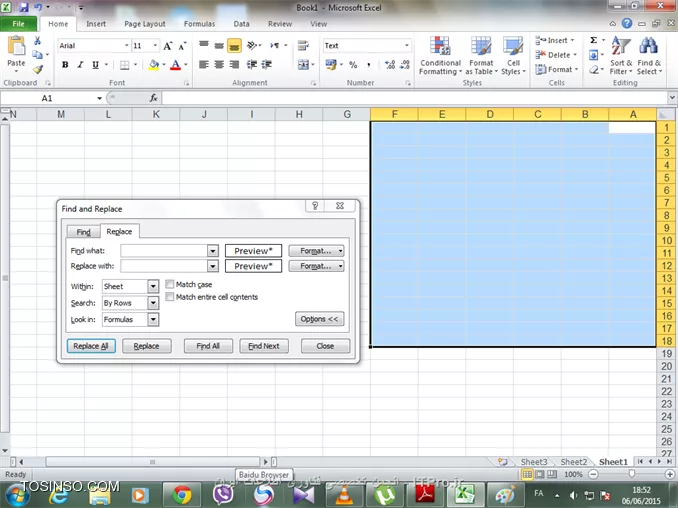The height and width of the screenshot is (508, 678).
Task: Toggle Bold formatting
Action: pyautogui.click(x=65, y=65)
